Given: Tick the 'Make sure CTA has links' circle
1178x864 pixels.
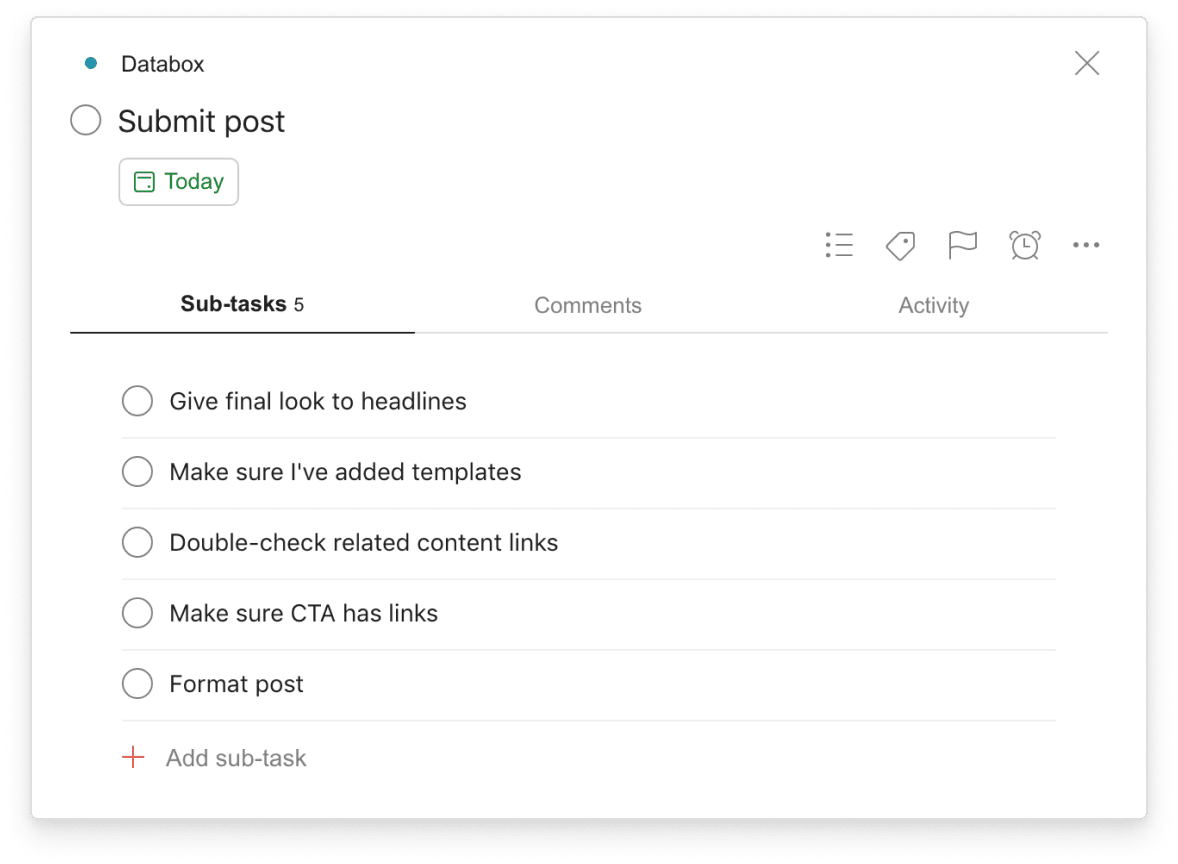Looking at the screenshot, I should (137, 612).
